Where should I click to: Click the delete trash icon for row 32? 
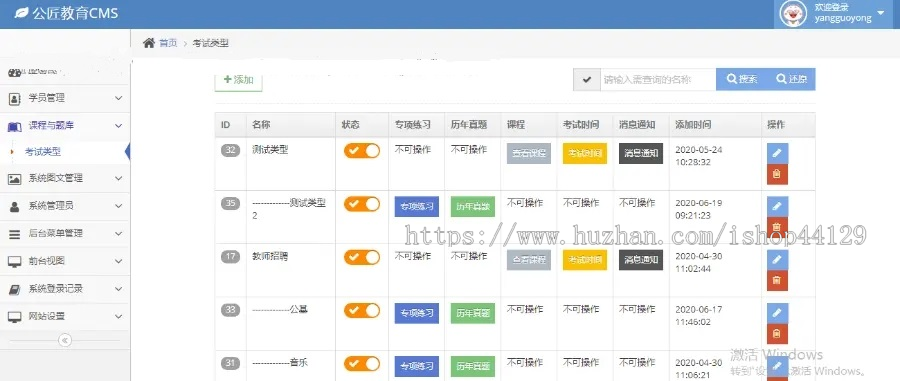point(777,174)
